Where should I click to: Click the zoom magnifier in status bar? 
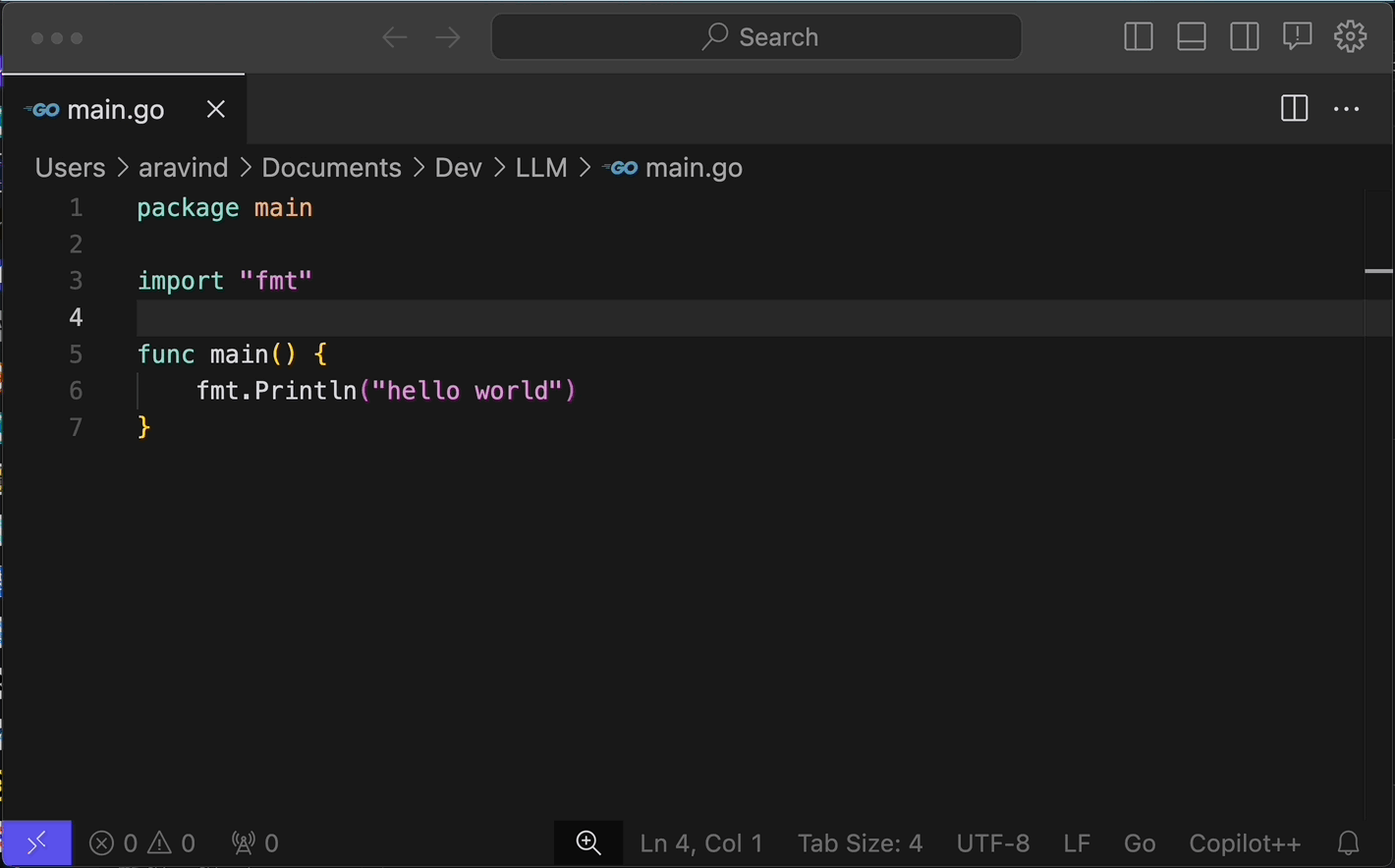tap(588, 843)
